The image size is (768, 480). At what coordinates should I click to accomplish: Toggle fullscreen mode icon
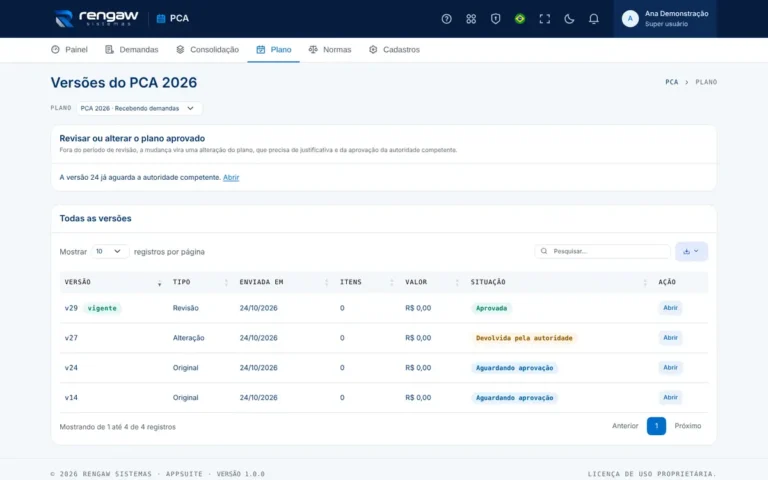pyautogui.click(x=545, y=19)
